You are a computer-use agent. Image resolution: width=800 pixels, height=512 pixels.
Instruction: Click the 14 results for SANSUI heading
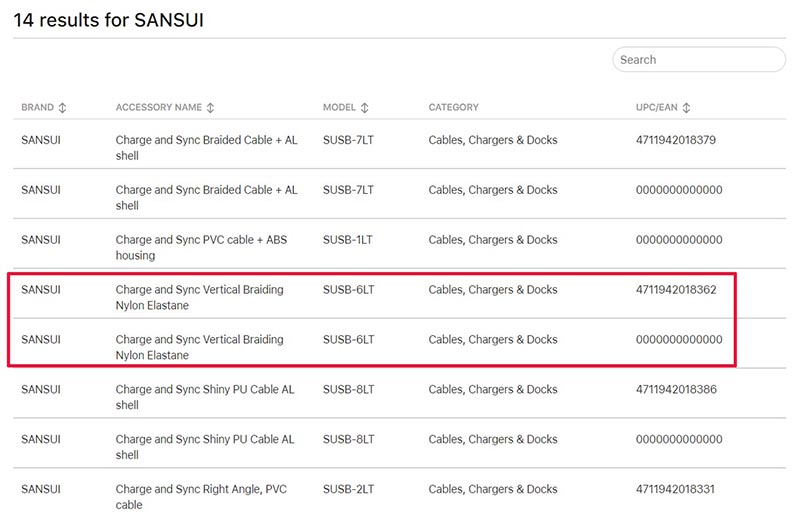click(109, 20)
